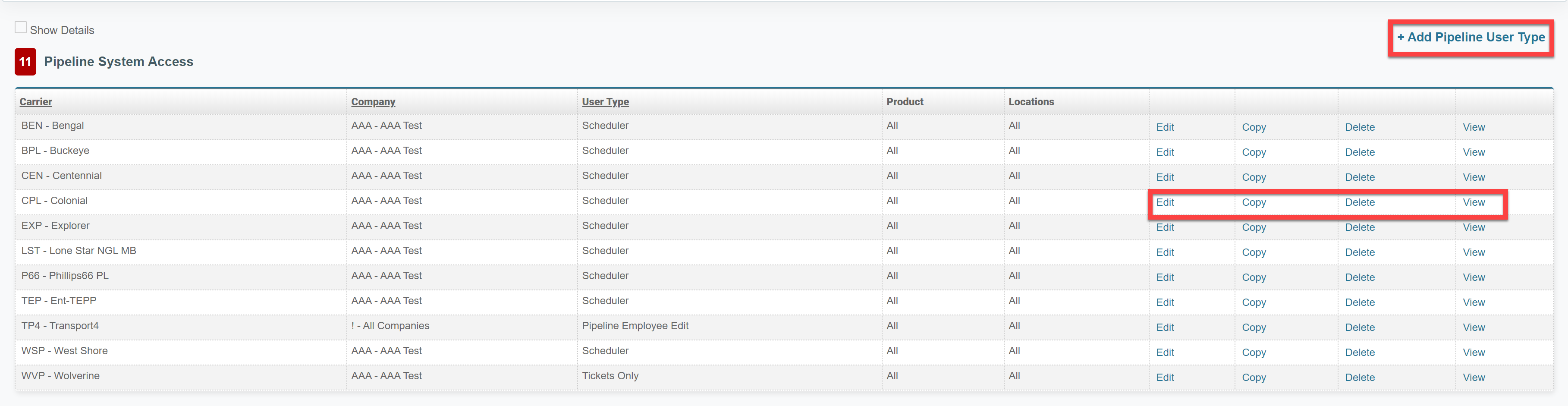Enable the Show Details checkbox
The height and width of the screenshot is (406, 1568).
click(21, 28)
